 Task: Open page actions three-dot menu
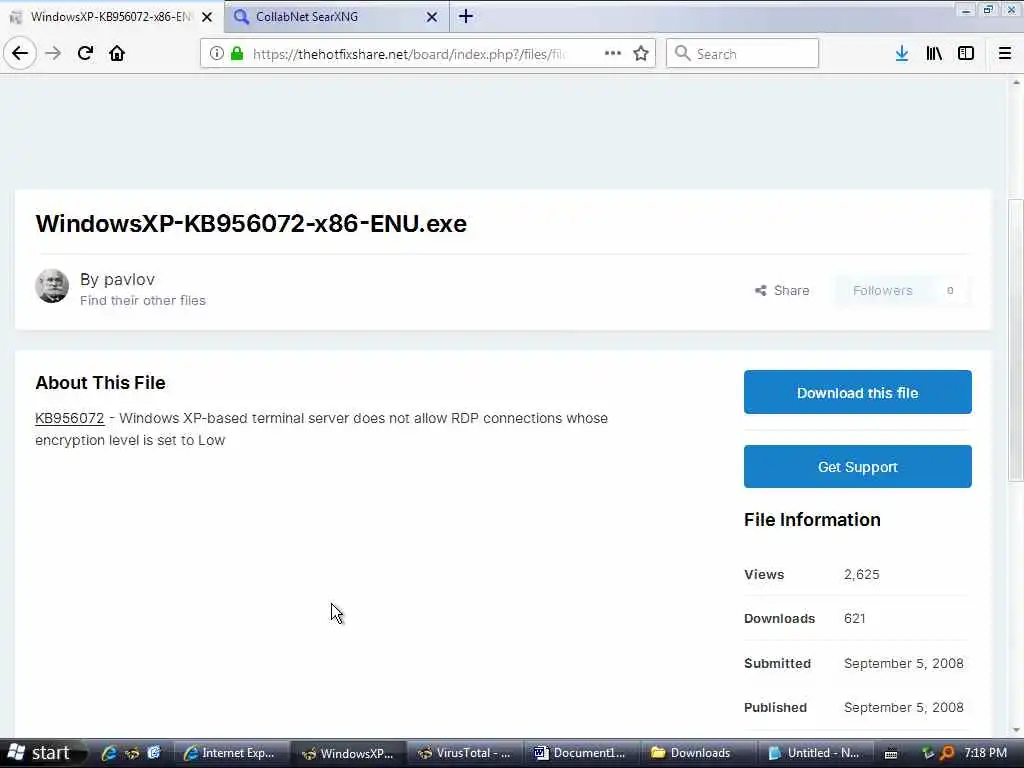pos(613,54)
